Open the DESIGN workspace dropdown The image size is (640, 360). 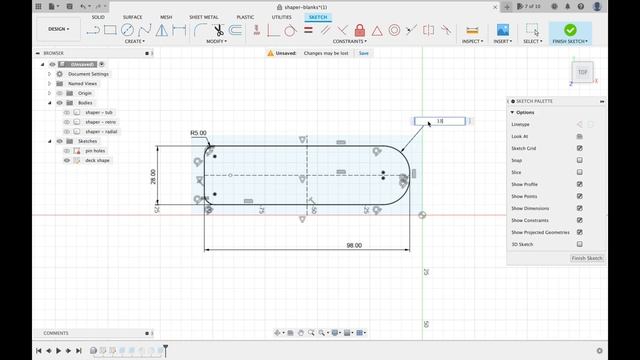[x=59, y=29]
